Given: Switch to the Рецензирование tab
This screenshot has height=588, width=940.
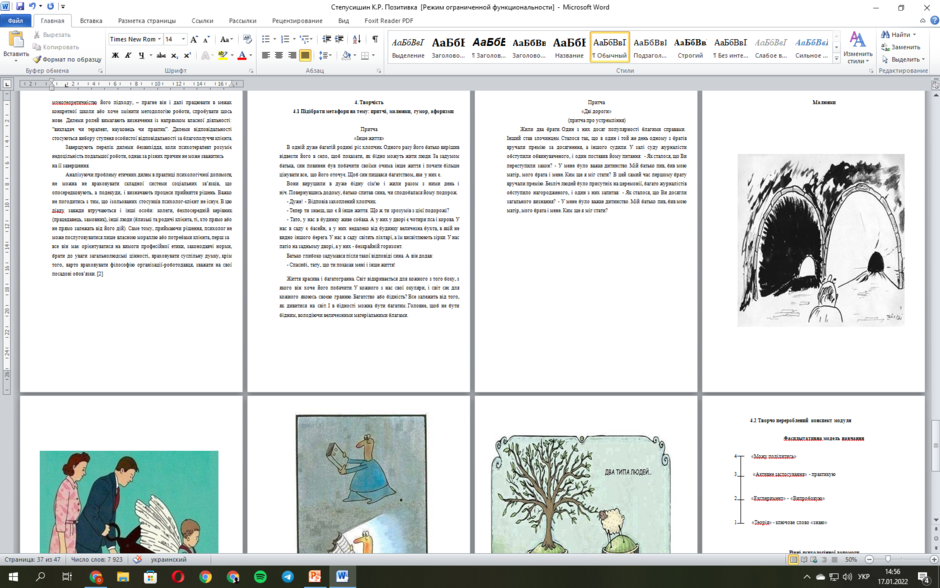Looking at the screenshot, I should coord(297,20).
